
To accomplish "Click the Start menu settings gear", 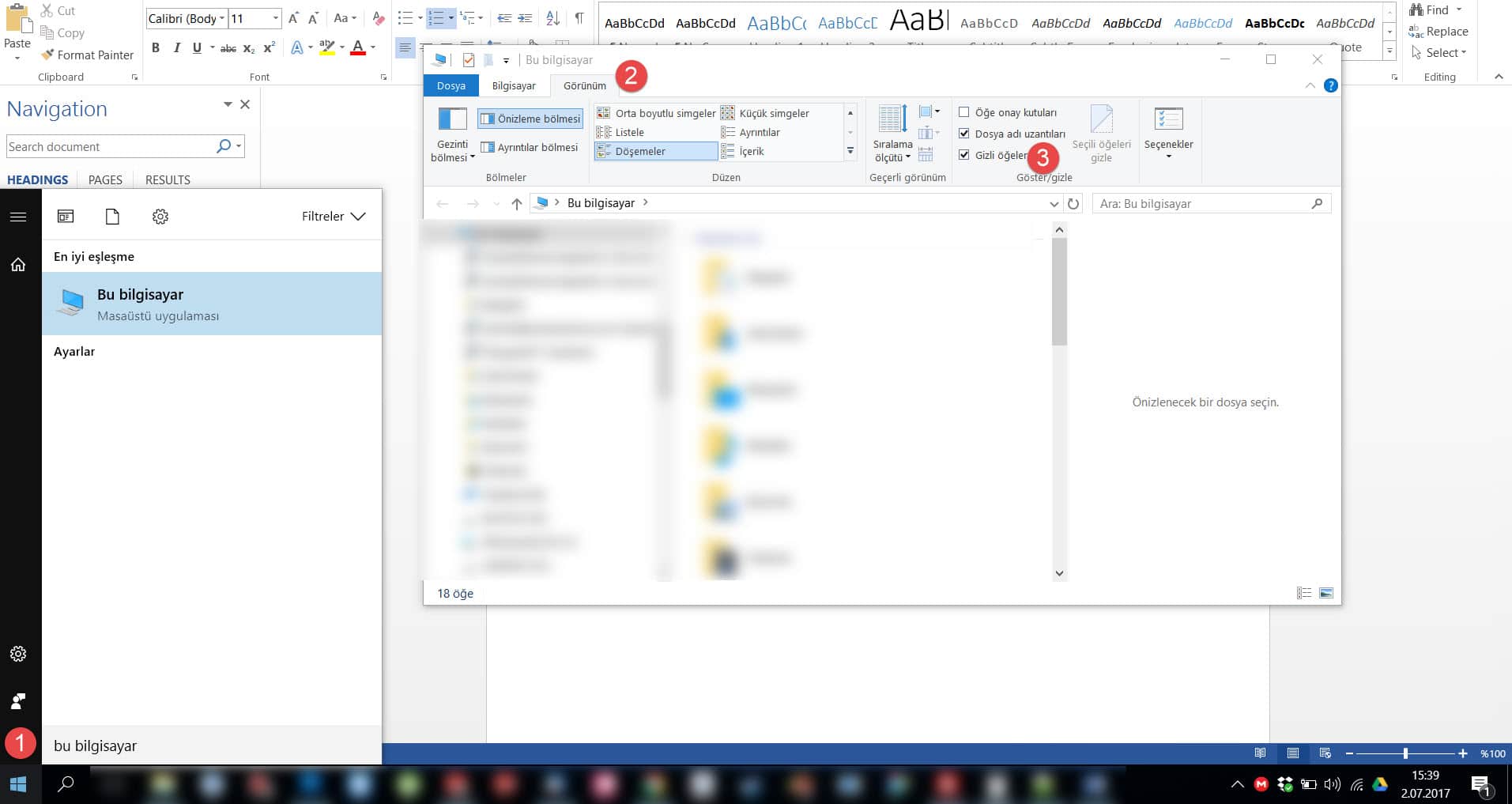I will pos(18,654).
